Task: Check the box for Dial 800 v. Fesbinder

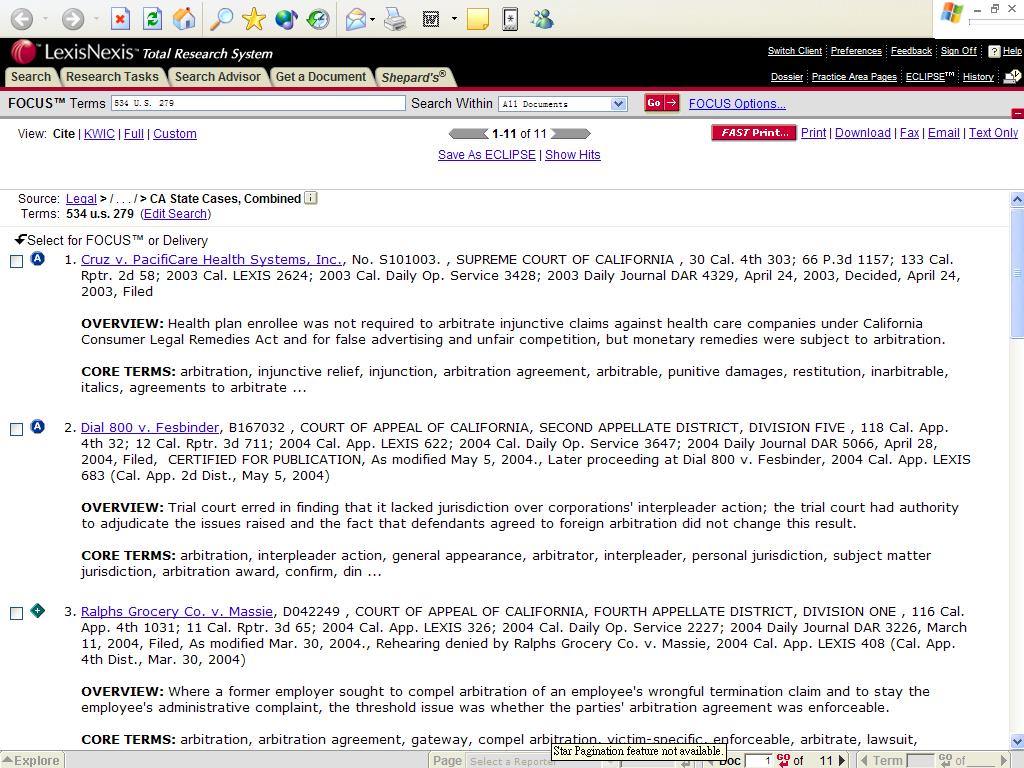Action: click(x=17, y=429)
